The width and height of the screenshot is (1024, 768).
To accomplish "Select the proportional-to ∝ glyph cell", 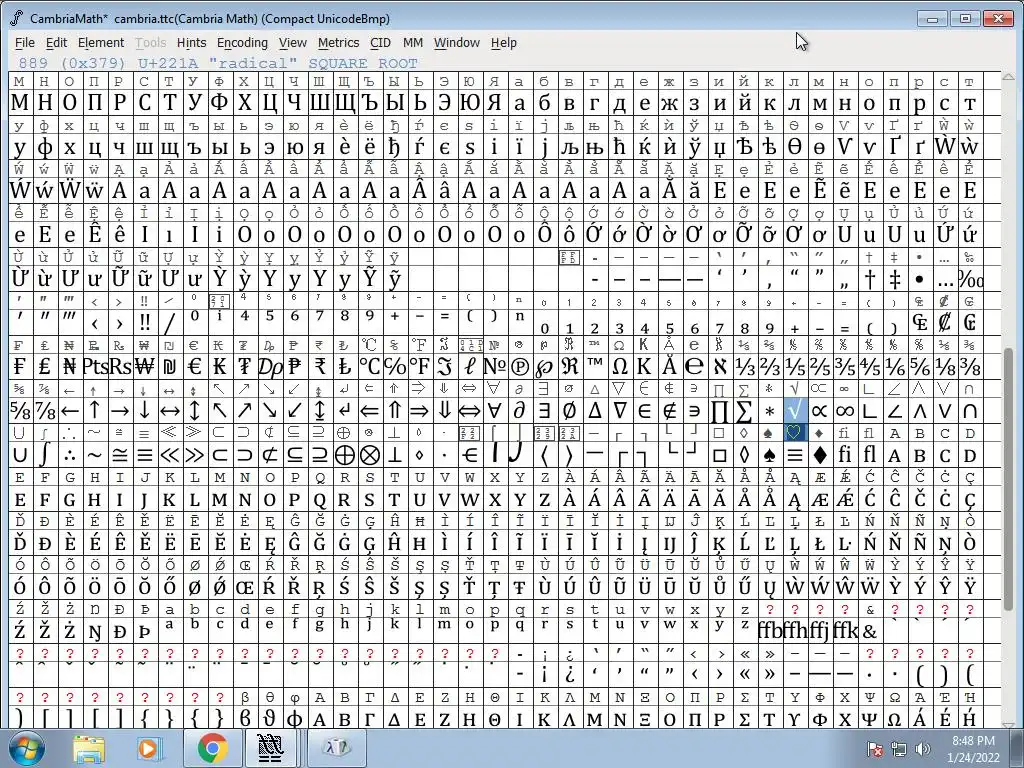I will [x=820, y=411].
